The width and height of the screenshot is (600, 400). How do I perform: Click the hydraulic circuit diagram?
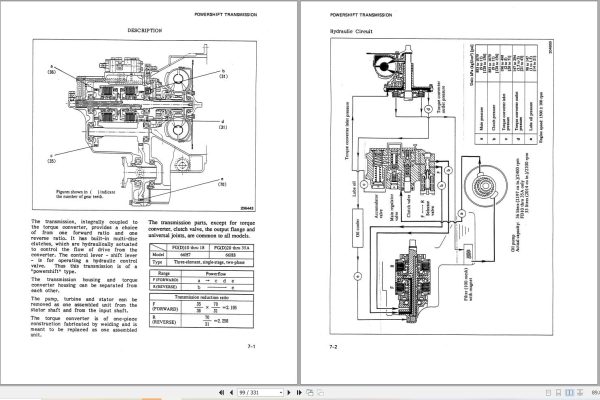tap(441, 187)
